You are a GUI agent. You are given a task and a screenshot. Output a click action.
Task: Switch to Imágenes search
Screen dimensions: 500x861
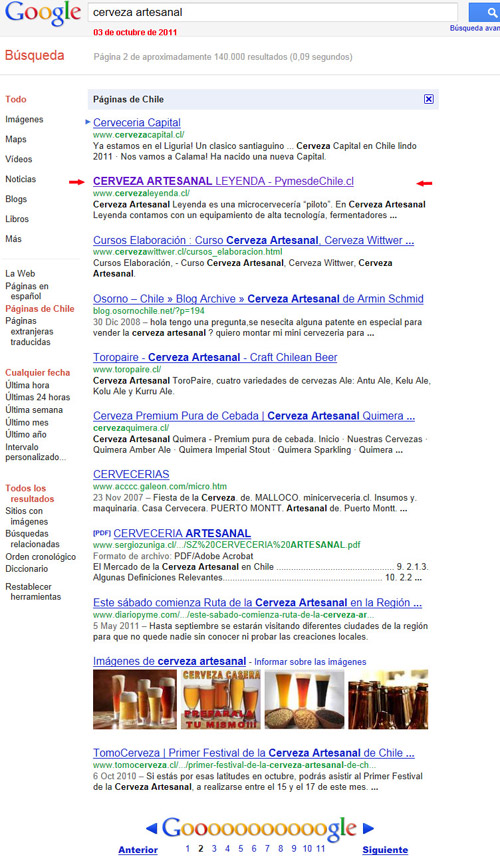[x=24, y=119]
